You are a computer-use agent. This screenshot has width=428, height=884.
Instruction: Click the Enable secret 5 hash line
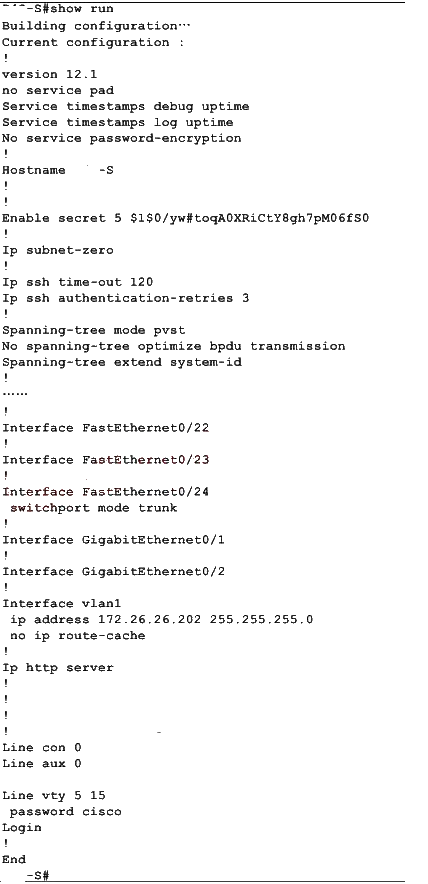tap(186, 218)
